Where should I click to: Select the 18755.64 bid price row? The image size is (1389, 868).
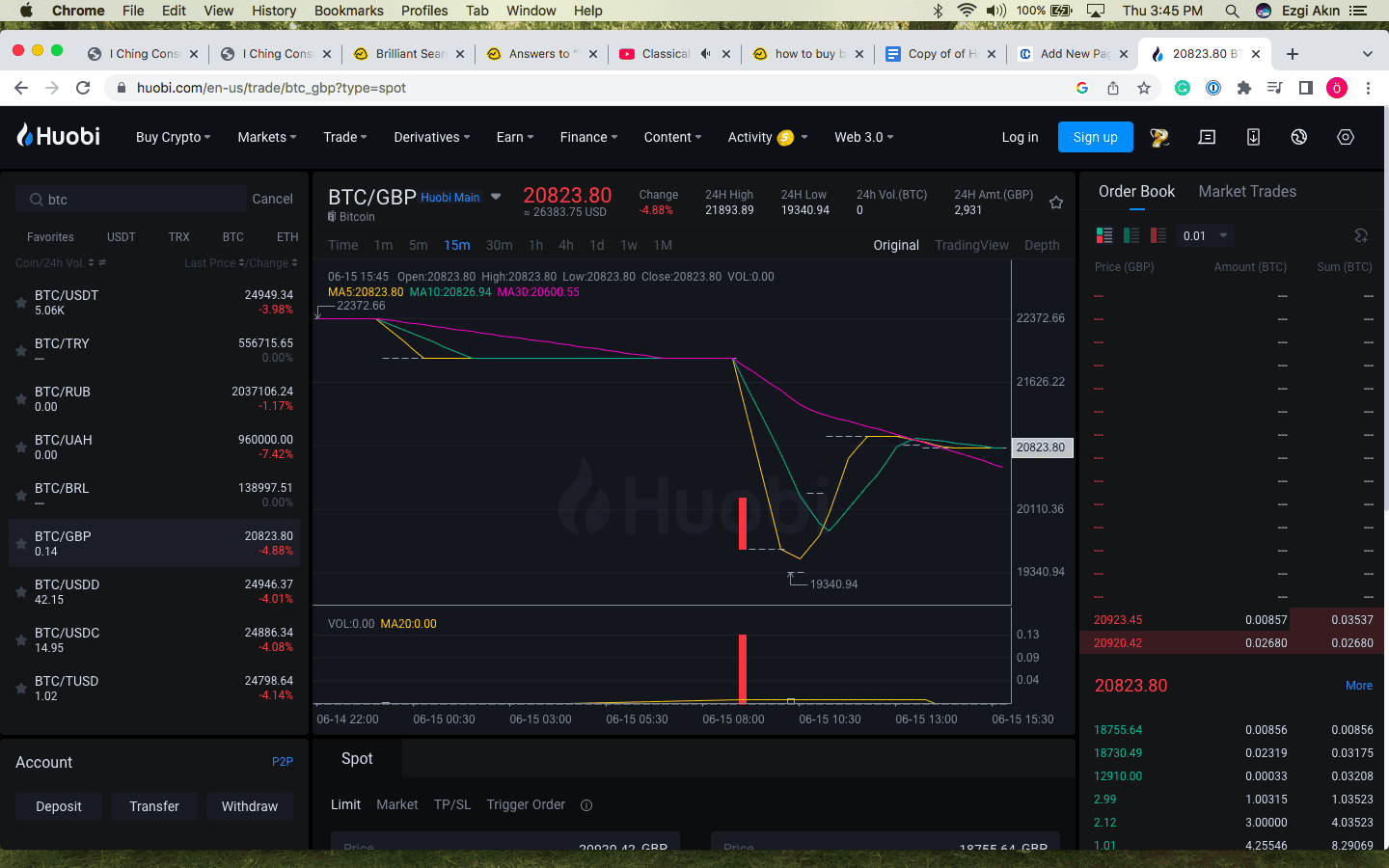[x=1234, y=730]
